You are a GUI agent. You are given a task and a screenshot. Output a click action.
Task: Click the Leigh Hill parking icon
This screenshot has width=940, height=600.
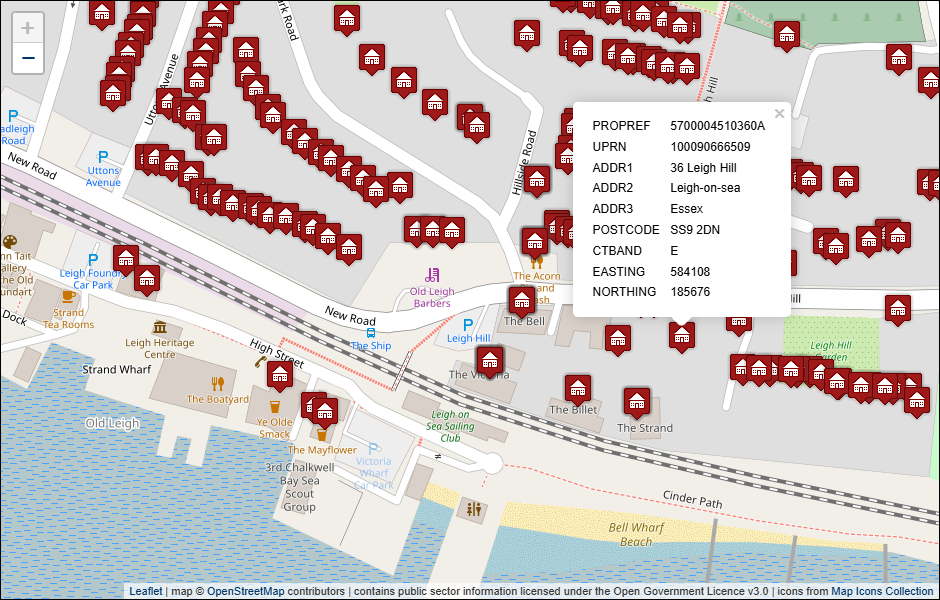(468, 325)
